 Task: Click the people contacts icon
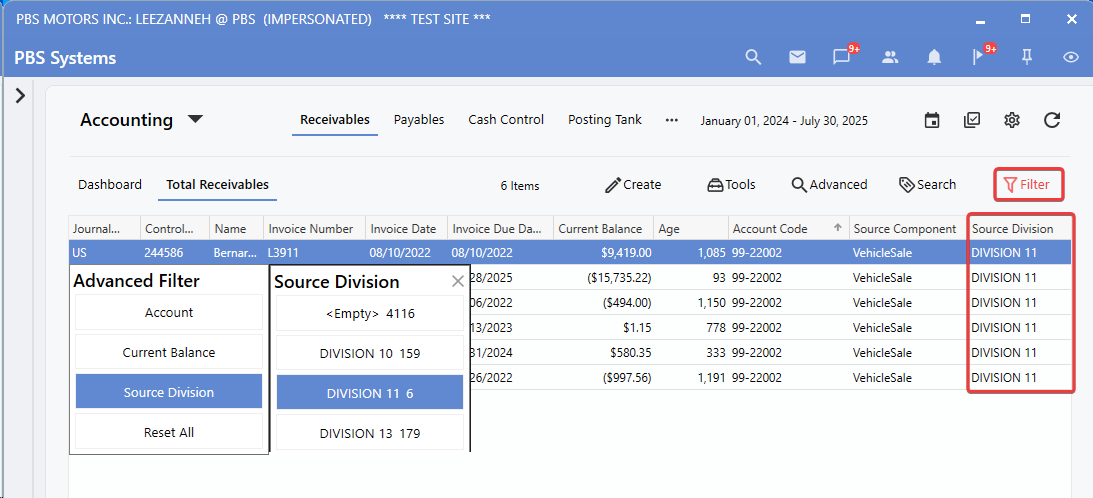pyautogui.click(x=890, y=57)
